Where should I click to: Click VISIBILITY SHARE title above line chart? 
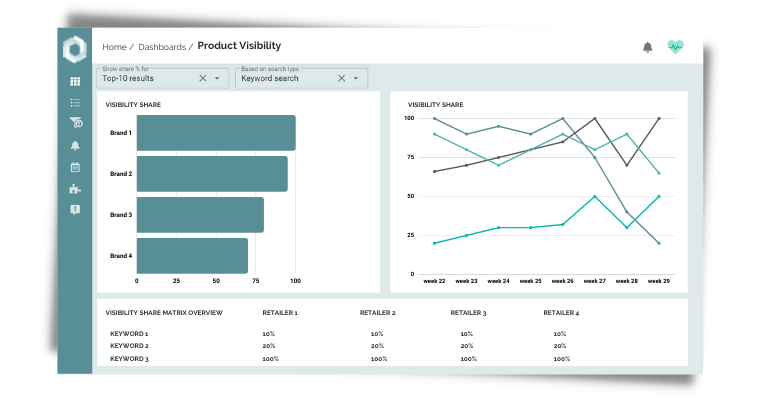coord(435,105)
